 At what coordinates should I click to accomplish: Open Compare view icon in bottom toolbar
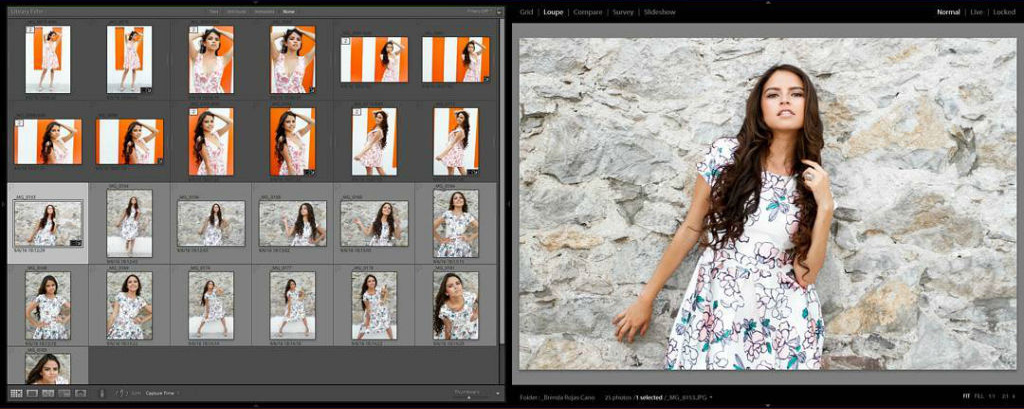(48, 393)
